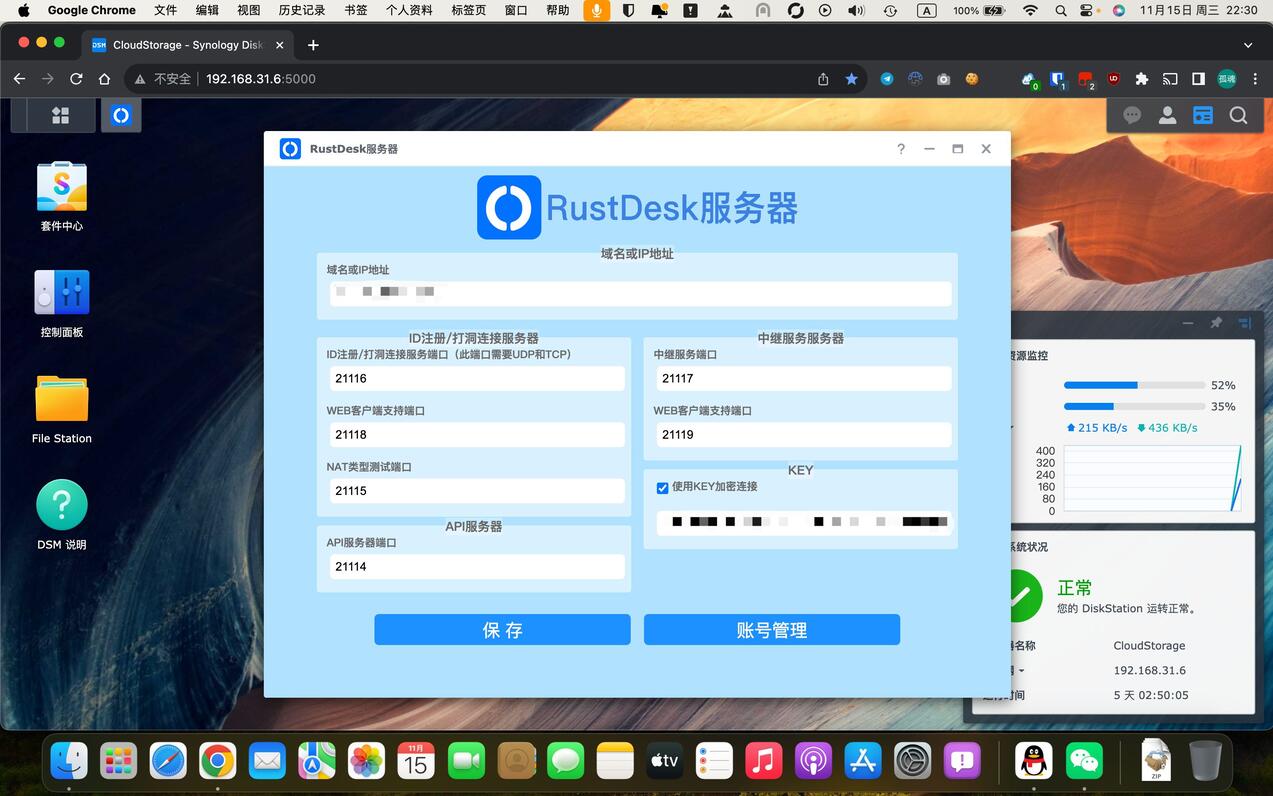The width and height of the screenshot is (1273, 796).
Task: Open Calendar from the Dock
Action: tap(415, 762)
